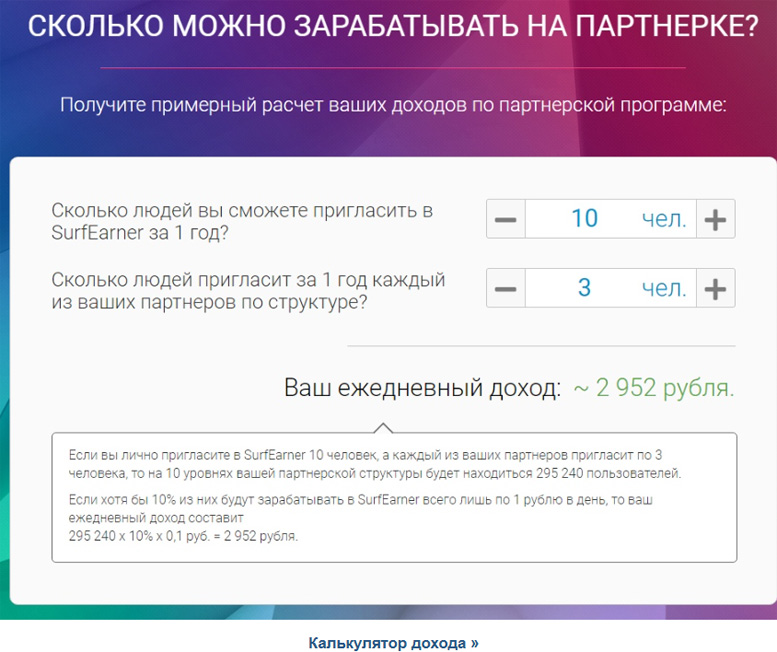Increase number each partner invites
Screen dimensions: 777x652
[716, 288]
